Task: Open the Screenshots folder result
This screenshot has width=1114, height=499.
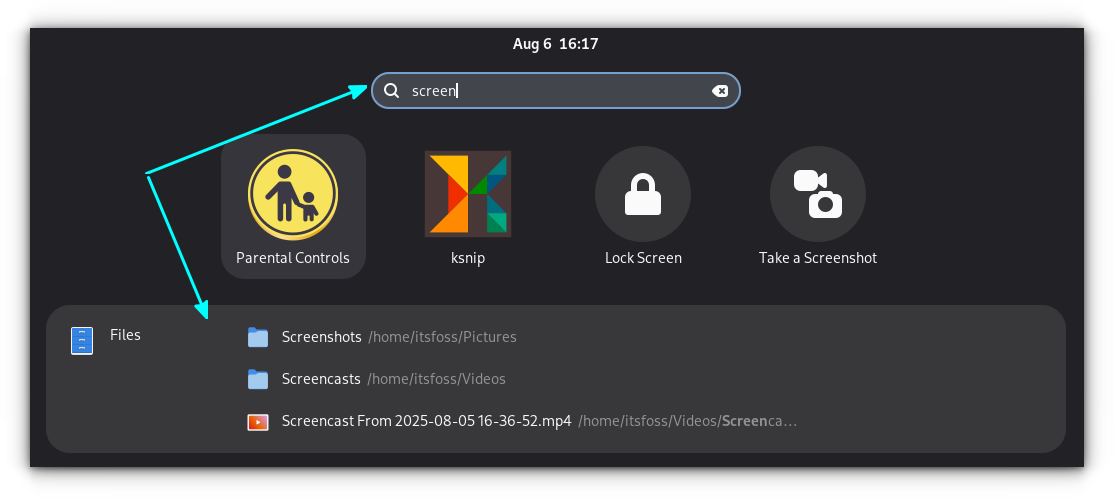Action: coord(382,337)
